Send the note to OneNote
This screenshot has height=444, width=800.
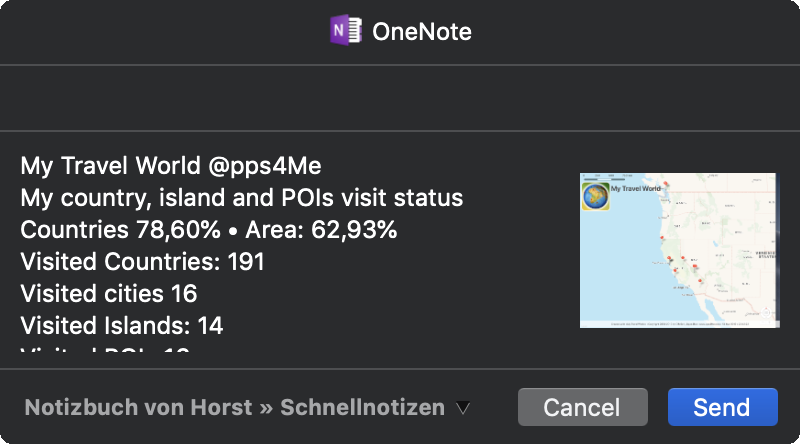[722, 407]
